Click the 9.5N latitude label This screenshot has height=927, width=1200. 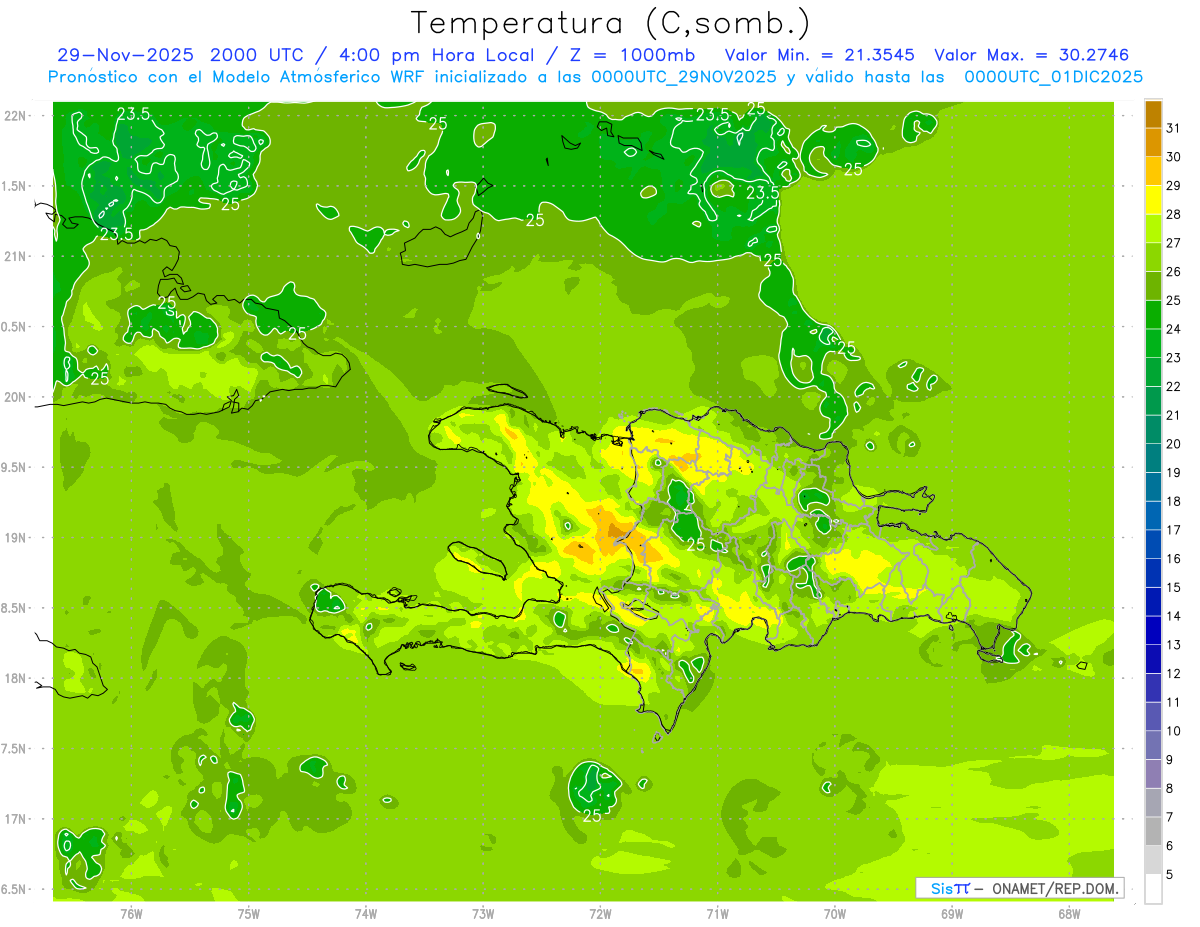14,468
